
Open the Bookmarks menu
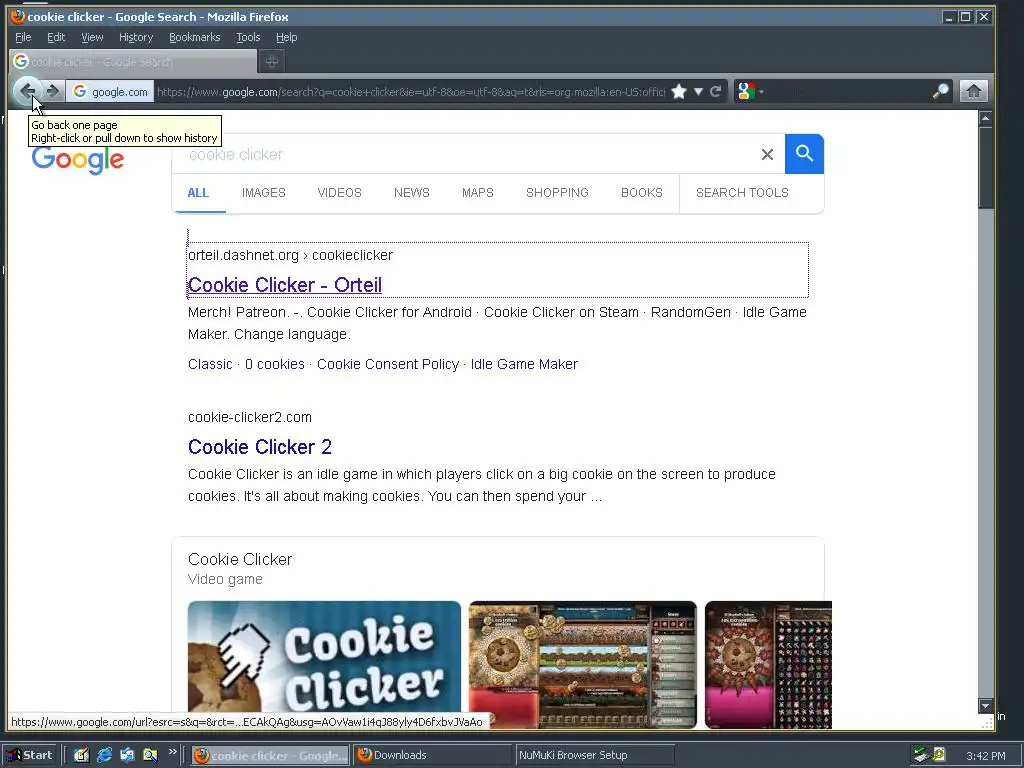(x=195, y=37)
